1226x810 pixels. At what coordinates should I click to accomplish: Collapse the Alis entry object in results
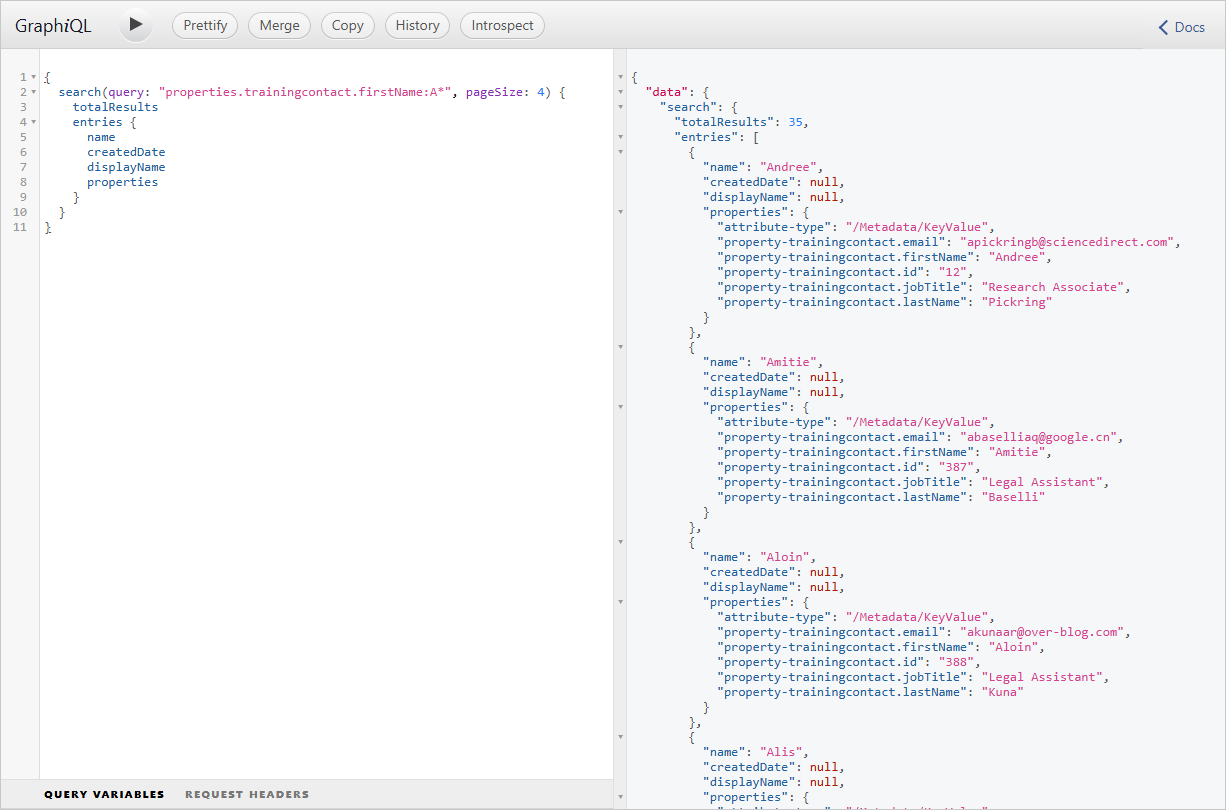620,737
